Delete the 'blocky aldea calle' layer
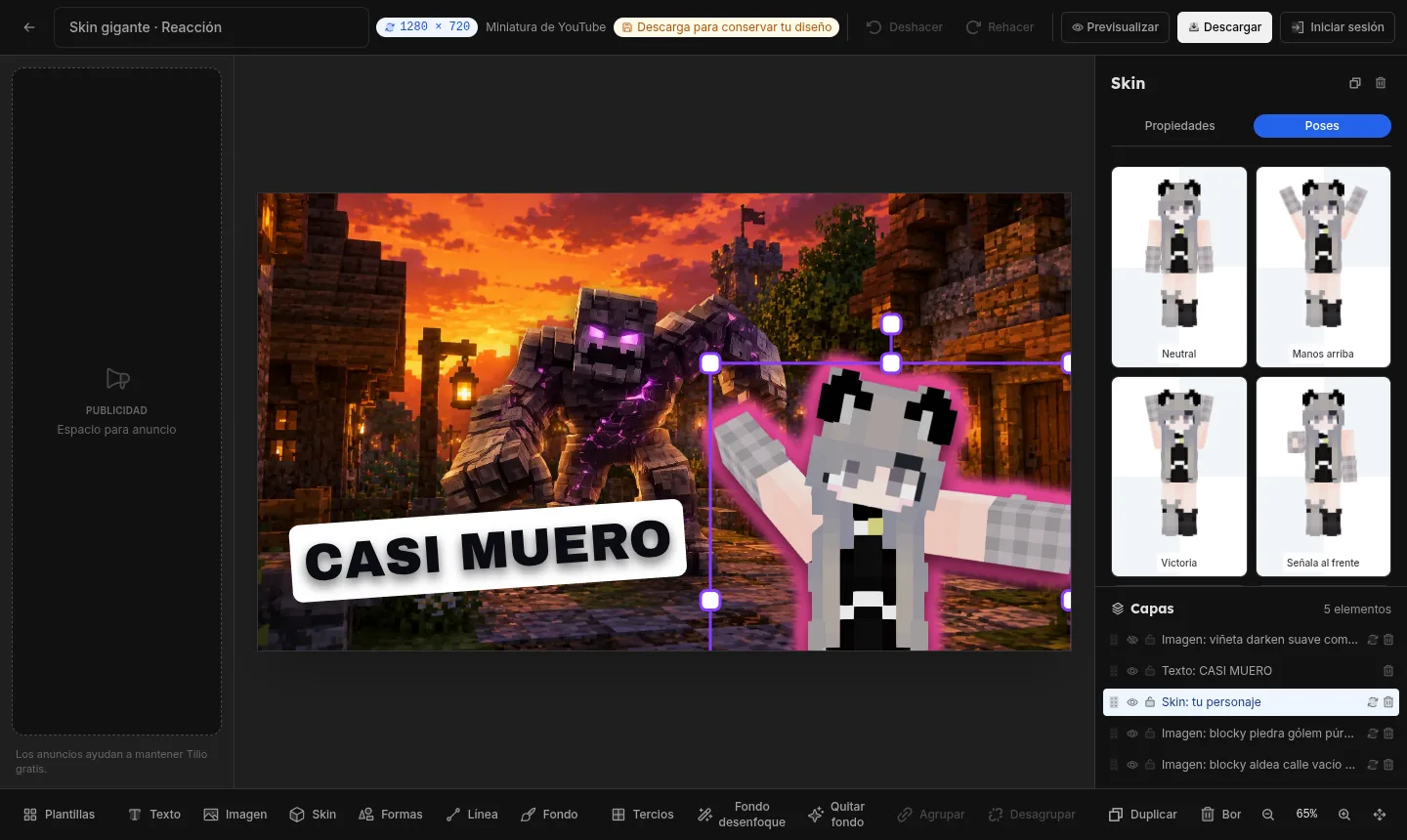The image size is (1407, 840). 1388,765
